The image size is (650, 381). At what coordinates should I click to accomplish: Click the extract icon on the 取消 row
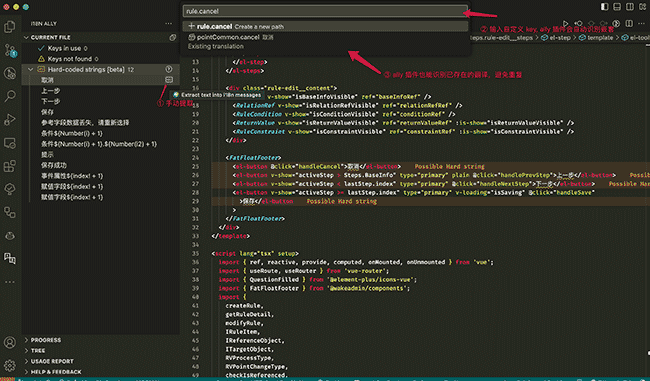point(169,80)
